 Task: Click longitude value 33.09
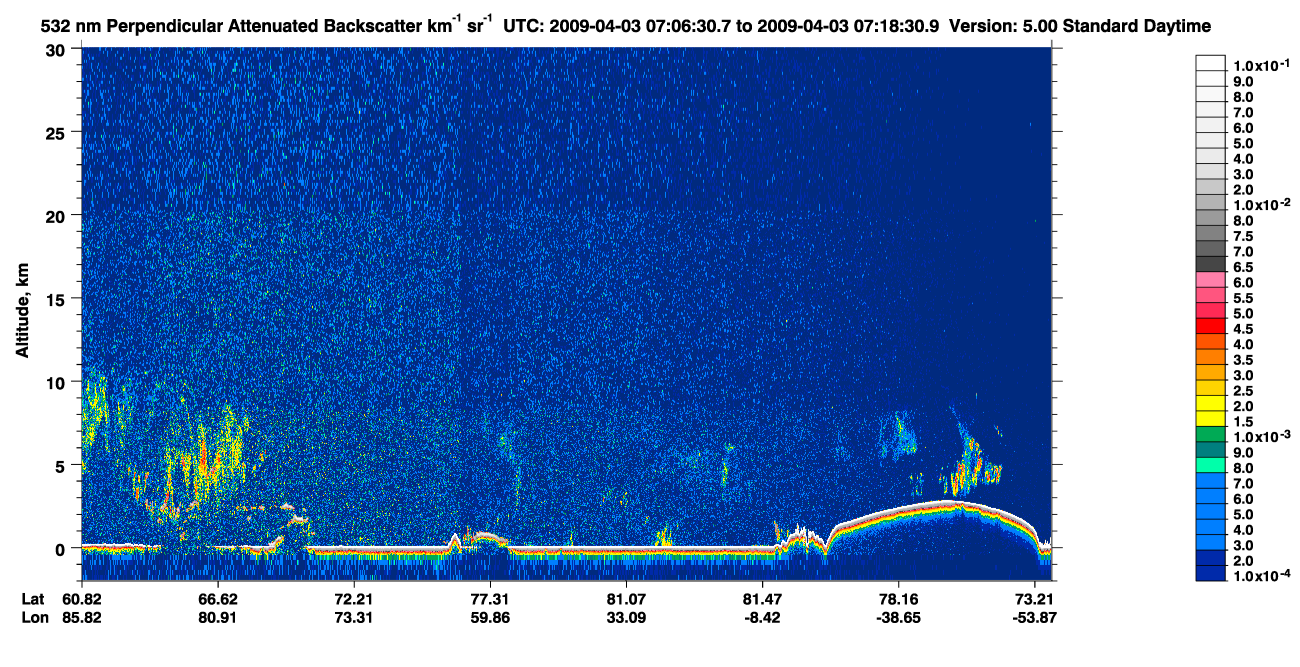(x=626, y=617)
